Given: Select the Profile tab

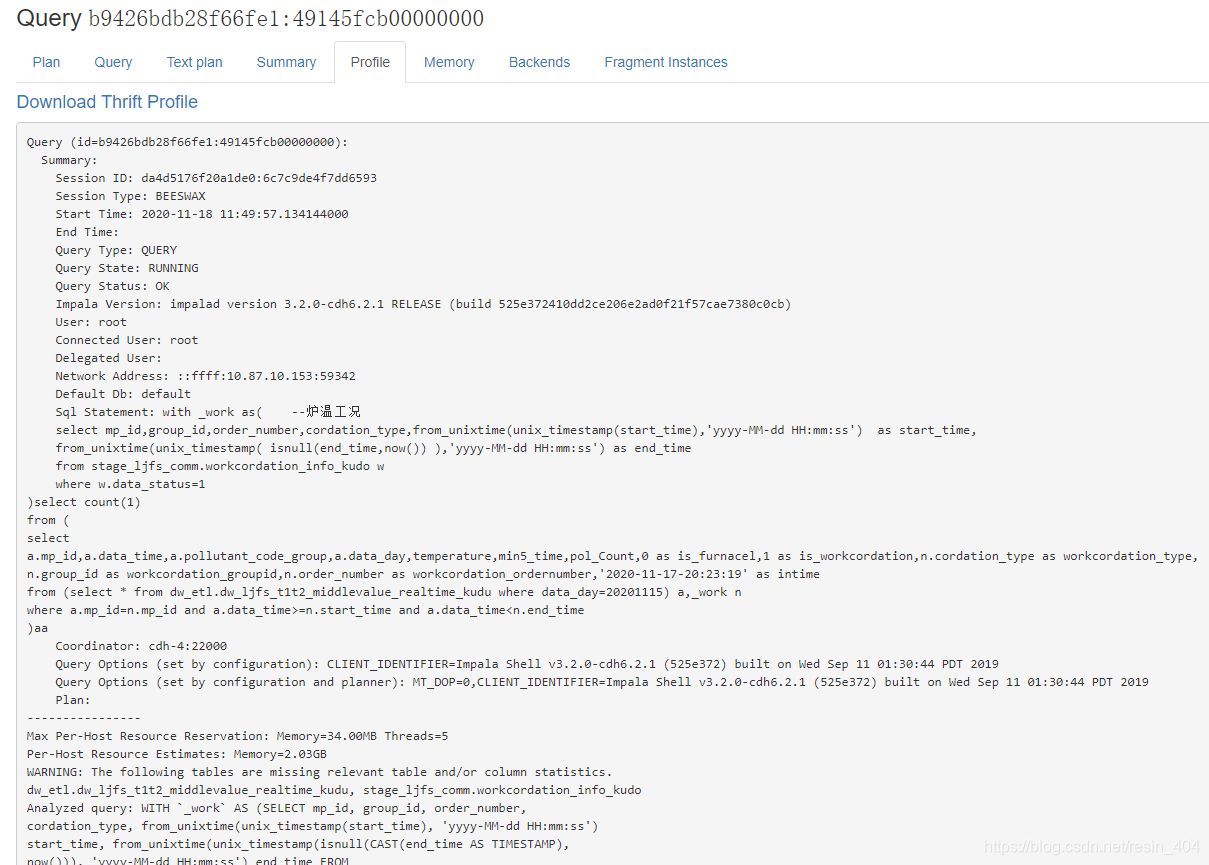Looking at the screenshot, I should click(370, 62).
